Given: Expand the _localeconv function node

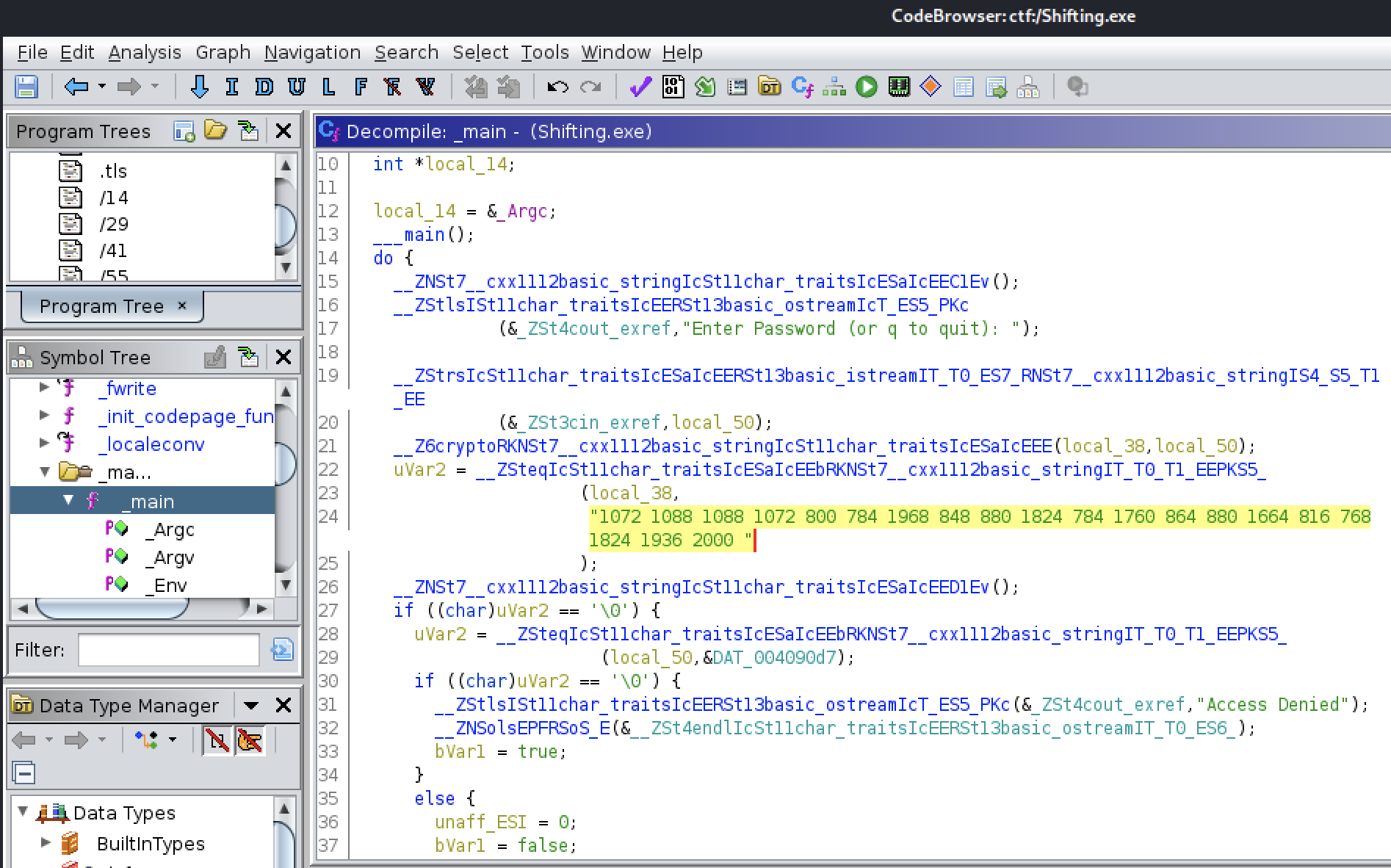Looking at the screenshot, I should 44,443.
